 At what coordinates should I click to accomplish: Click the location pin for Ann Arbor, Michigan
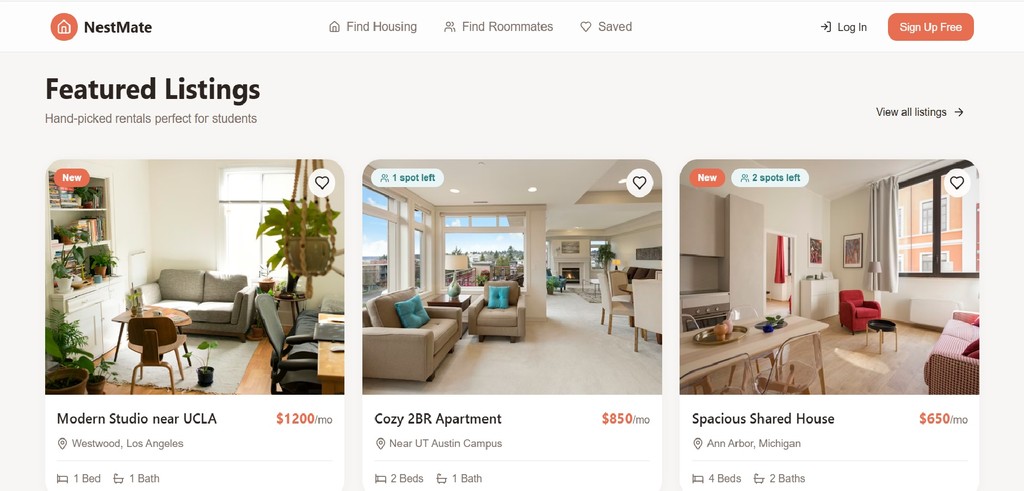tap(697, 444)
